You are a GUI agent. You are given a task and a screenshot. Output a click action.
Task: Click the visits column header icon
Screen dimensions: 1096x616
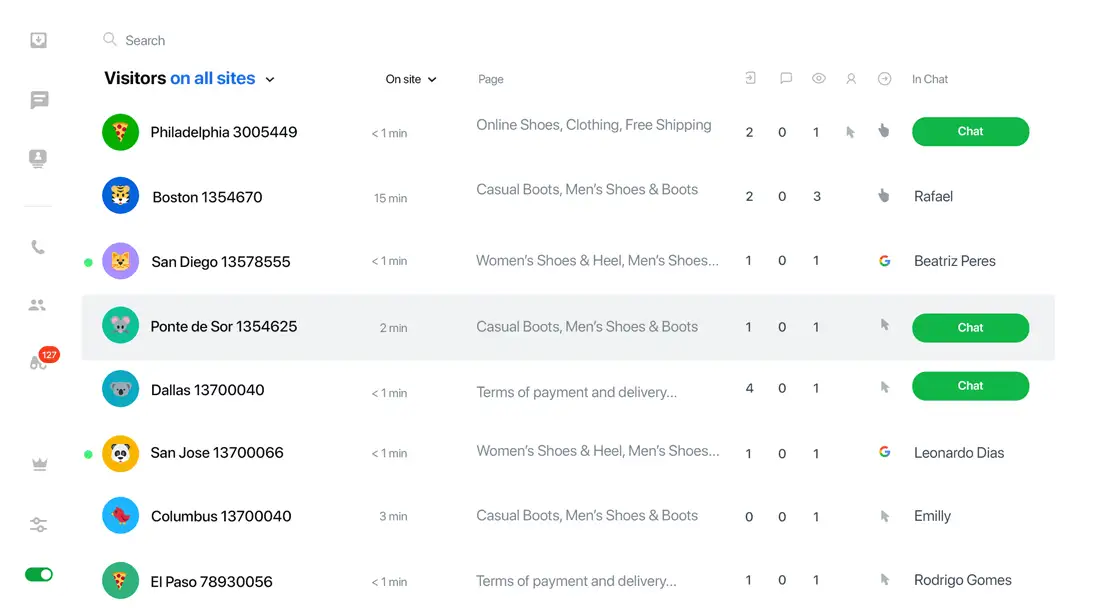750,78
